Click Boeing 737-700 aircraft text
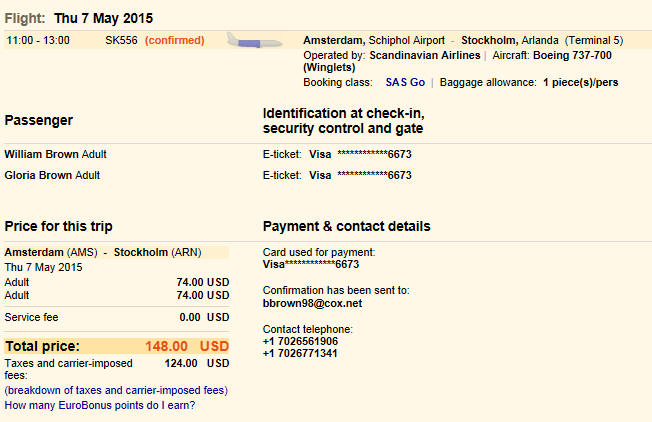Viewport: 652px width, 422px height. pos(572,55)
